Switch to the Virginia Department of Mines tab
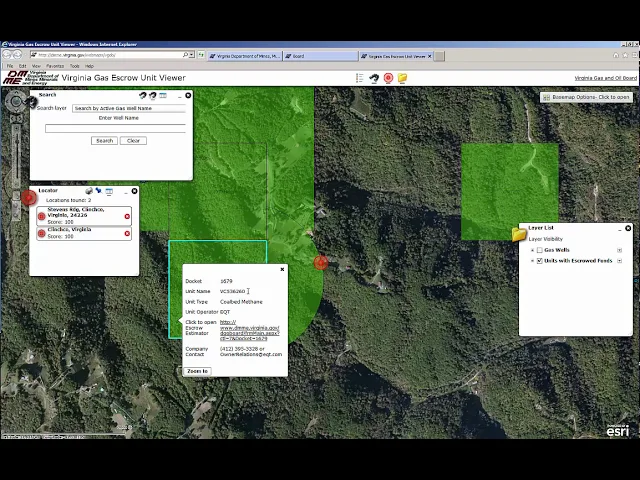Viewport: 640px width, 480px height. pyautogui.click(x=247, y=56)
